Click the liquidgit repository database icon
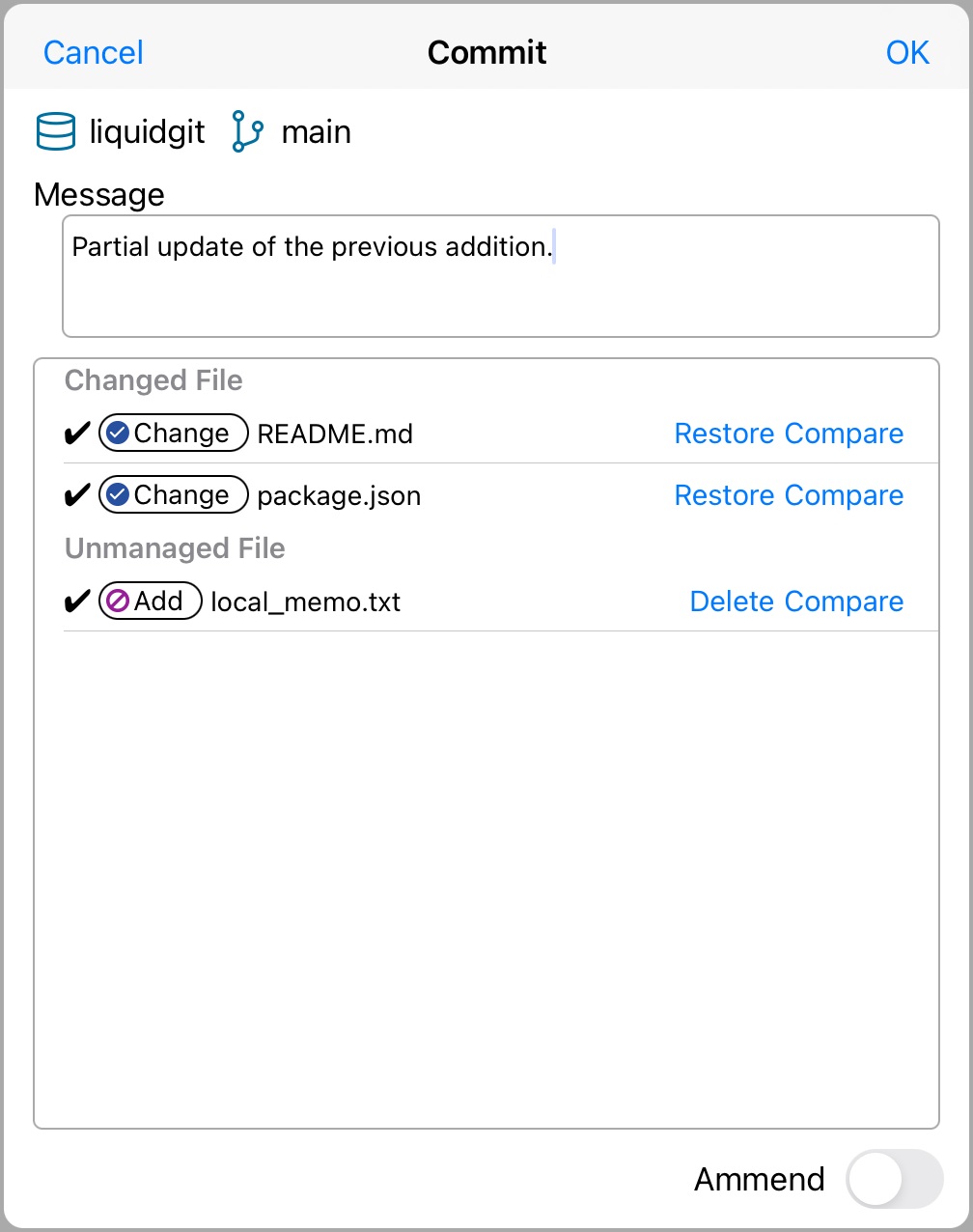The image size is (973, 1232). click(56, 132)
